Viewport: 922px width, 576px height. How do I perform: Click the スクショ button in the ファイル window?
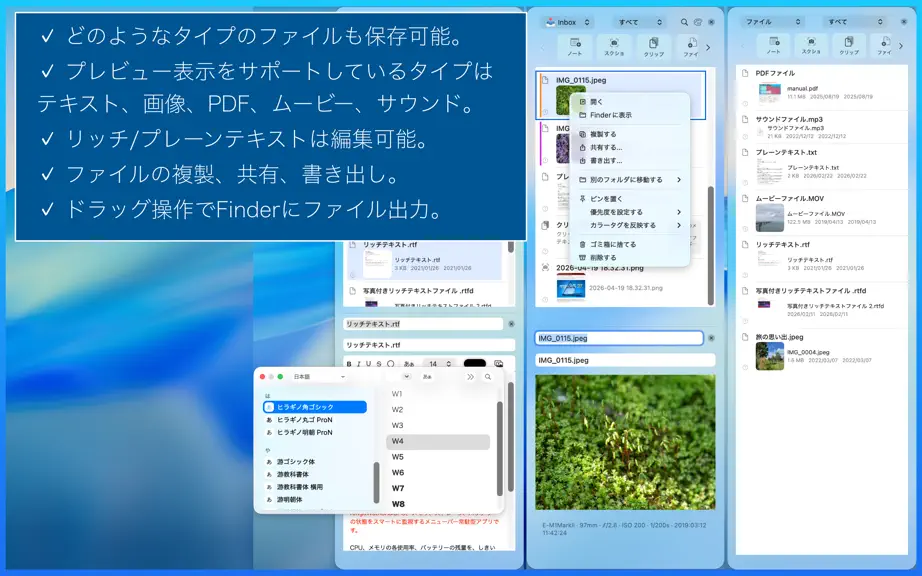(x=811, y=46)
